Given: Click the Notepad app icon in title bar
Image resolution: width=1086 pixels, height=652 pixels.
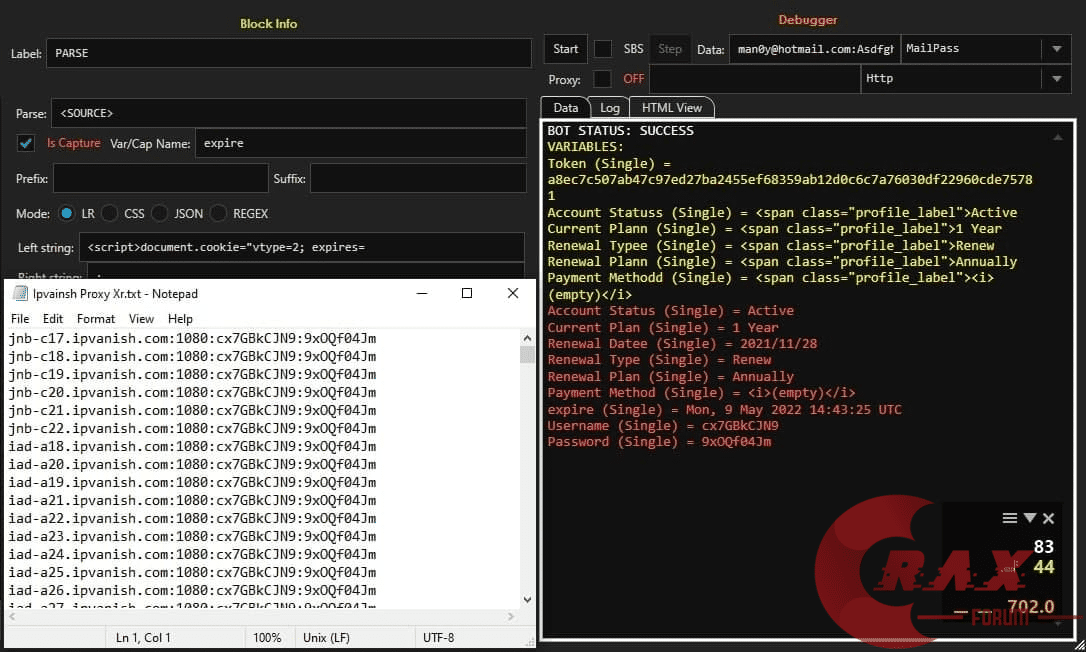Looking at the screenshot, I should coord(18,294).
